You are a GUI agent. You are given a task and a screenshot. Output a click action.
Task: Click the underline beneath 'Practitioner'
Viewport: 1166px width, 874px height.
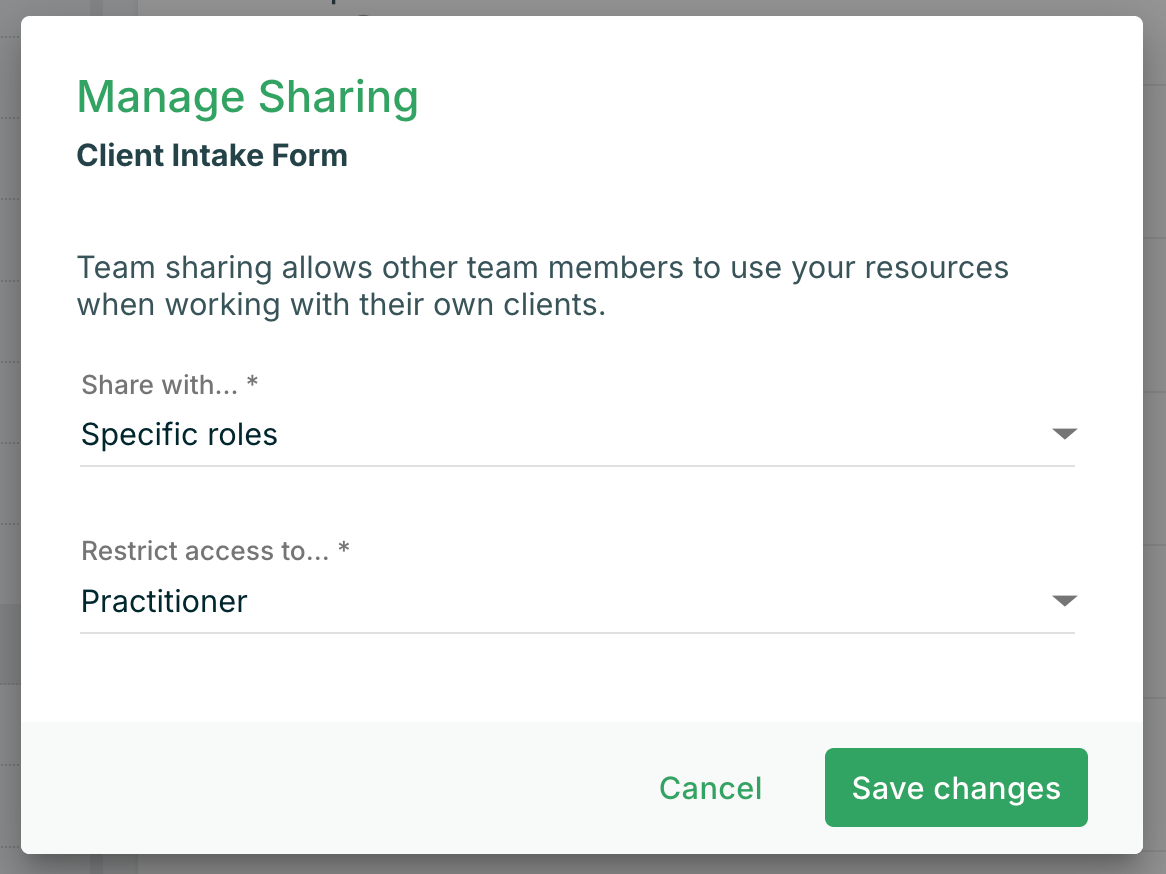[x=577, y=632]
